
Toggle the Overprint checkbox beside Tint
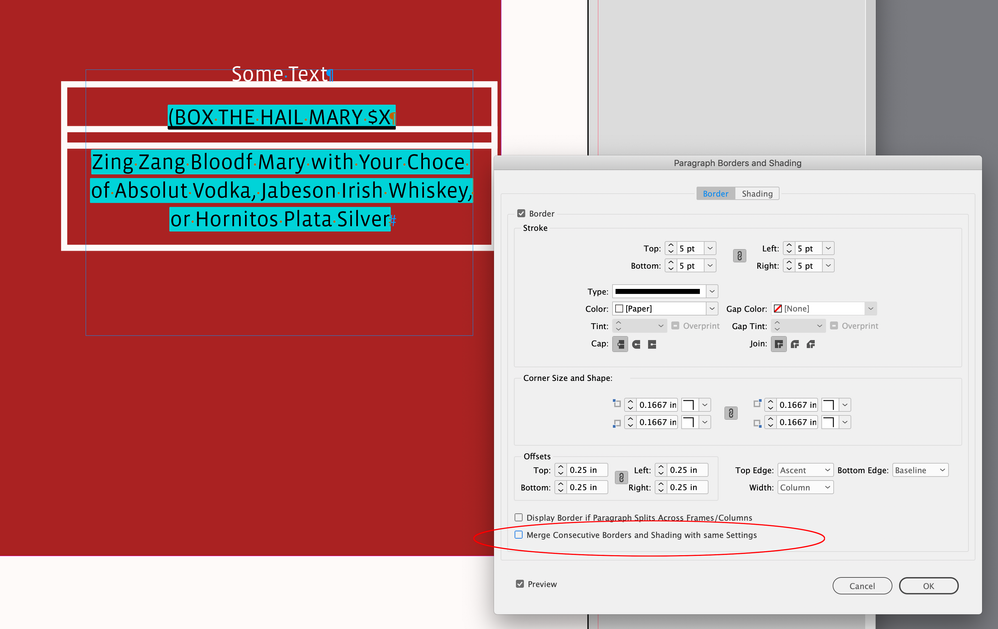(x=675, y=325)
